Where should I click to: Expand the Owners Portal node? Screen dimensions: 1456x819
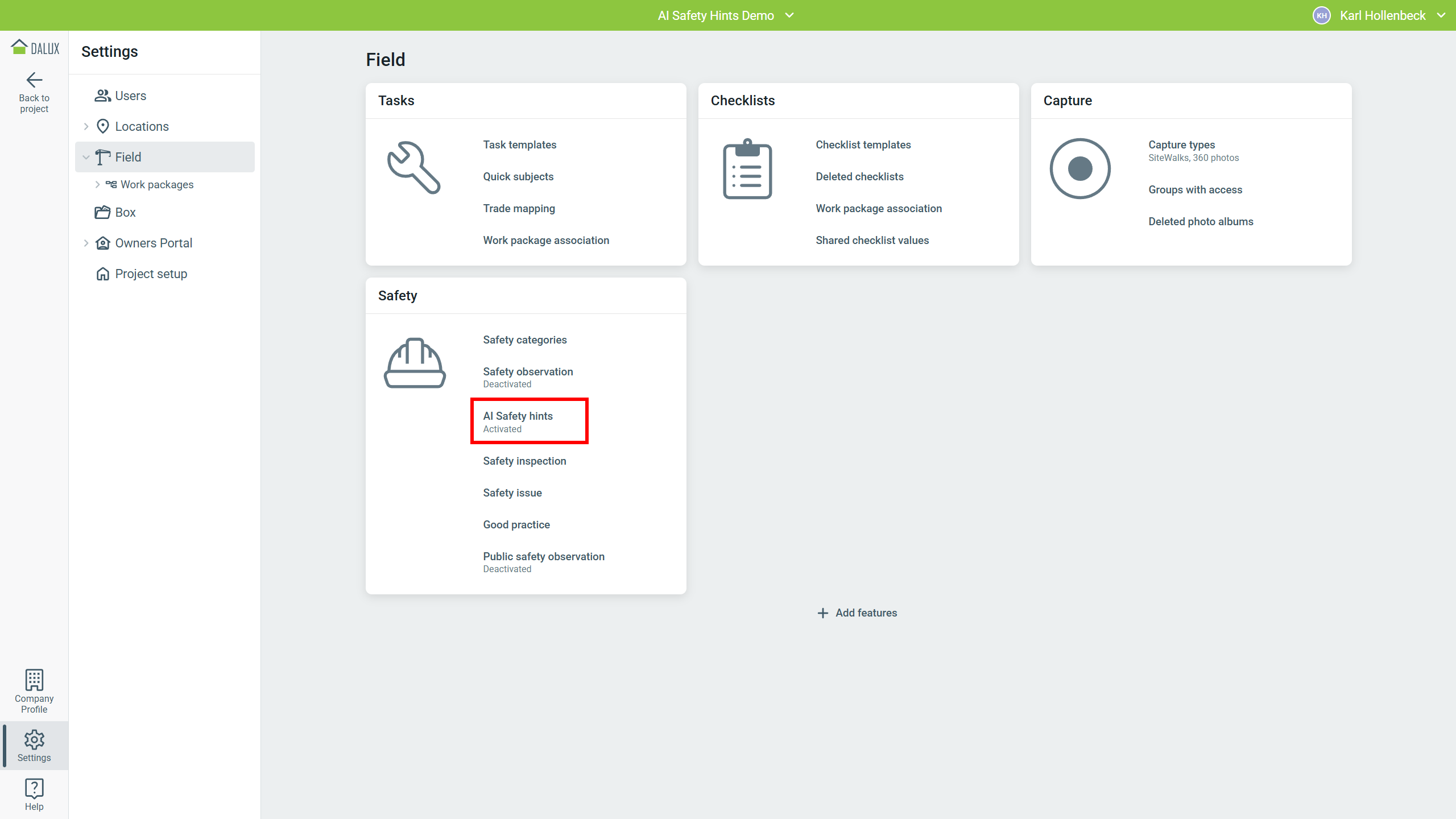coord(86,243)
